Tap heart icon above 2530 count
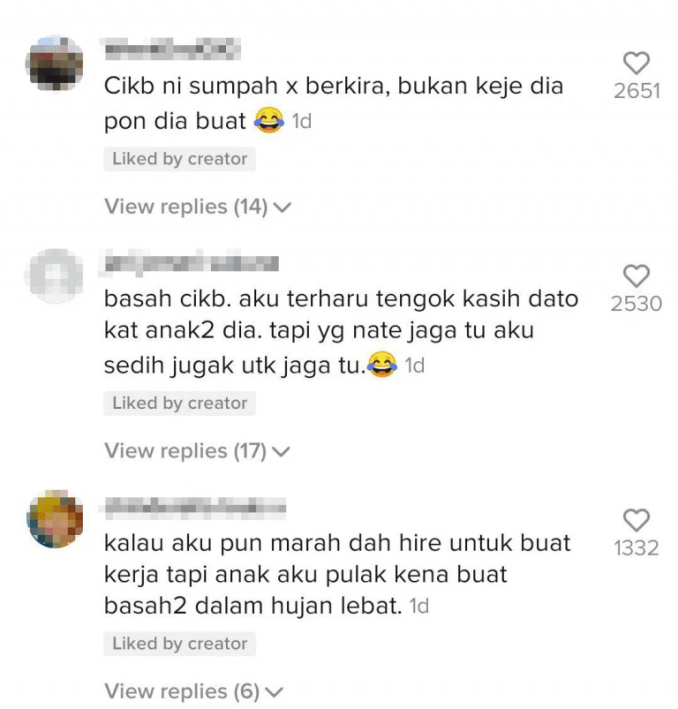 coord(636,276)
